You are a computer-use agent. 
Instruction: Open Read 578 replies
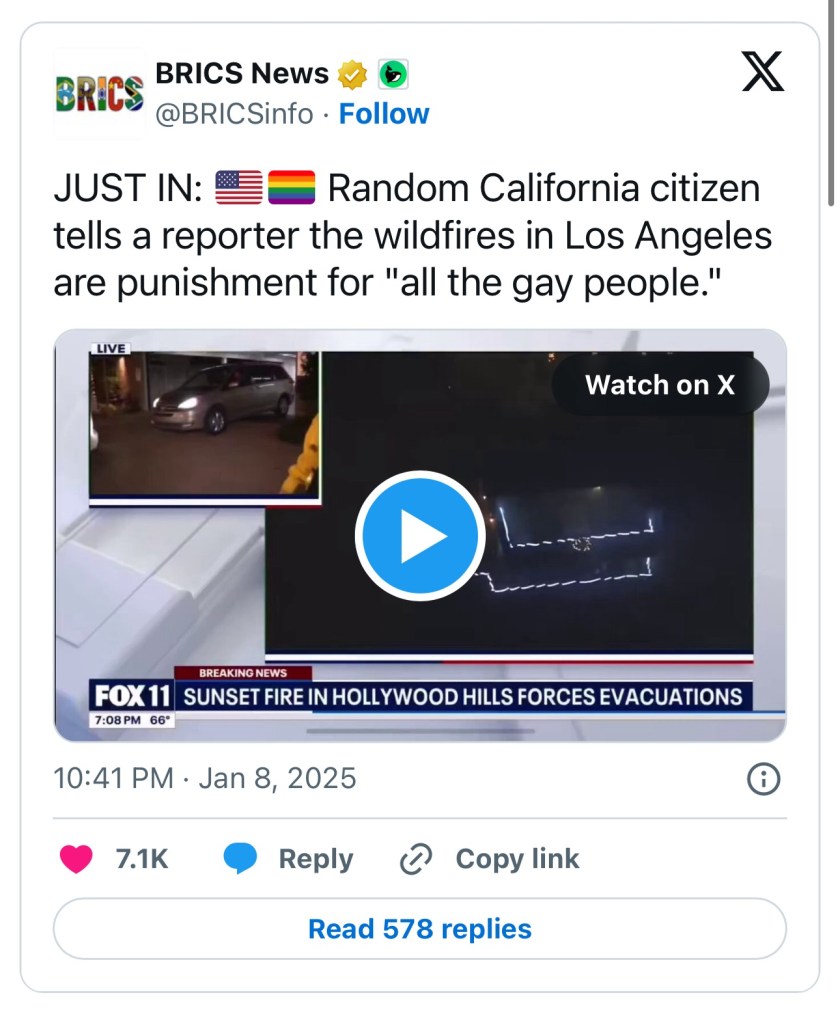pyautogui.click(x=420, y=929)
